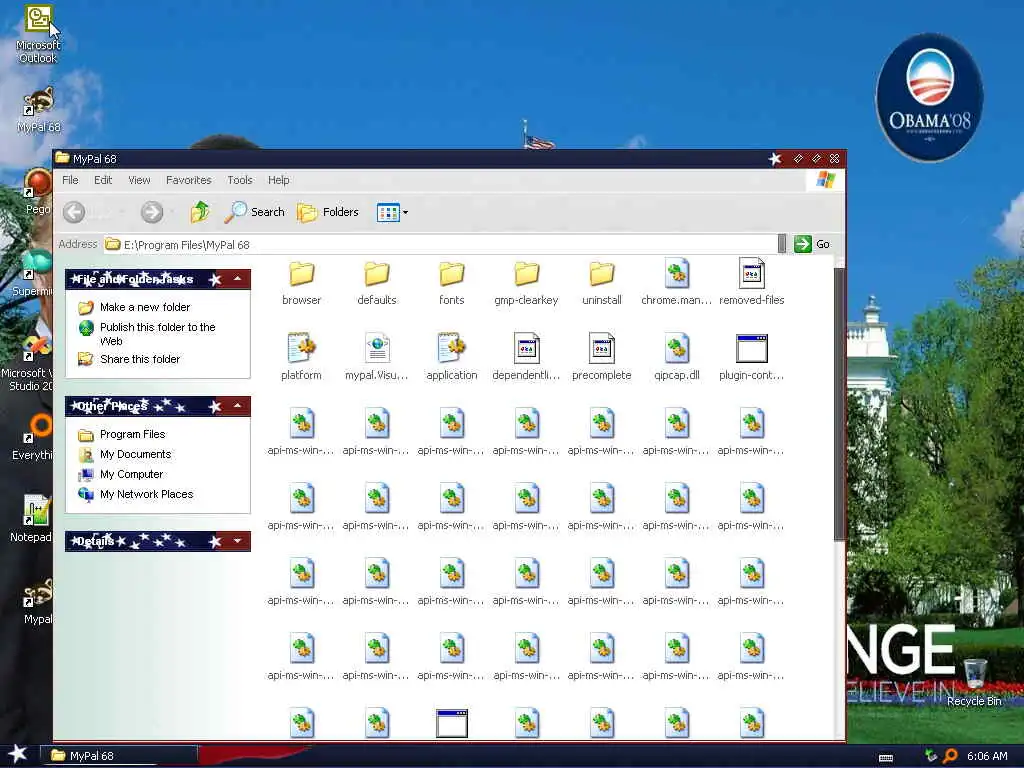Select the qipcap.dll file

point(677,357)
